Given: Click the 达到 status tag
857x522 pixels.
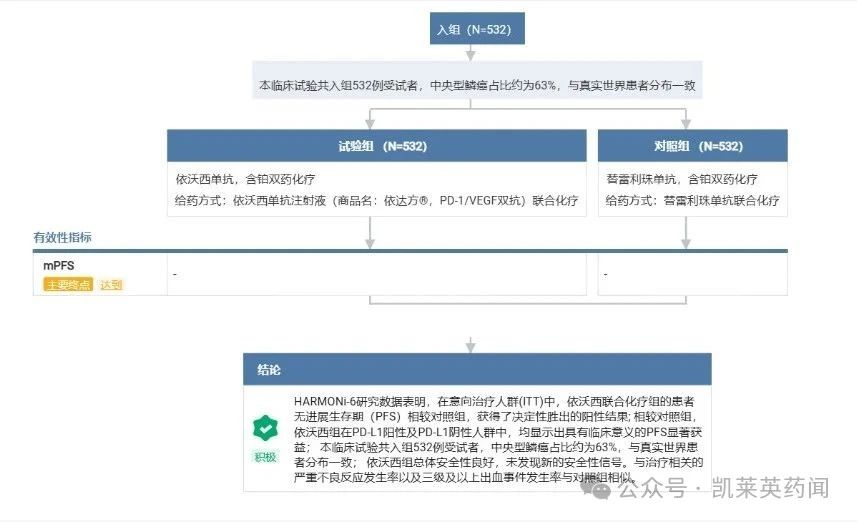Looking at the screenshot, I should click(x=110, y=284).
